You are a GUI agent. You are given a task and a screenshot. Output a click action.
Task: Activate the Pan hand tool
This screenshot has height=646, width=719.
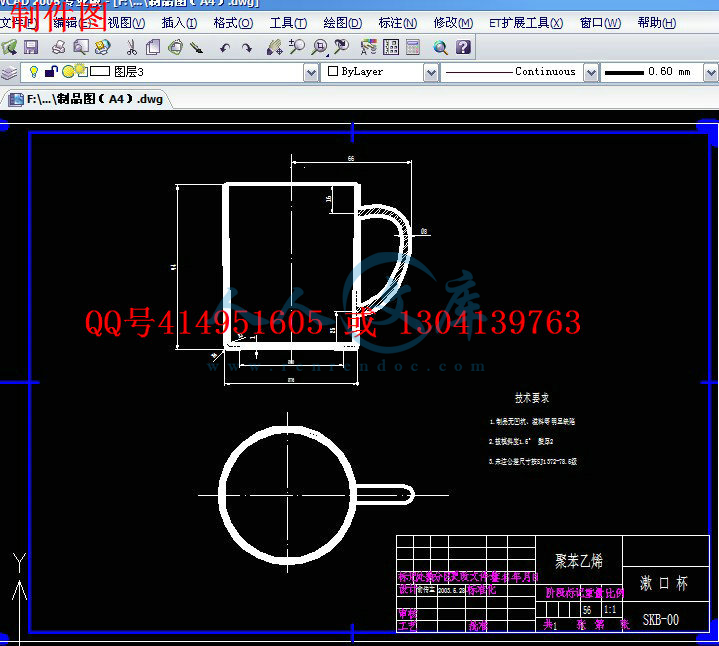tap(274, 47)
